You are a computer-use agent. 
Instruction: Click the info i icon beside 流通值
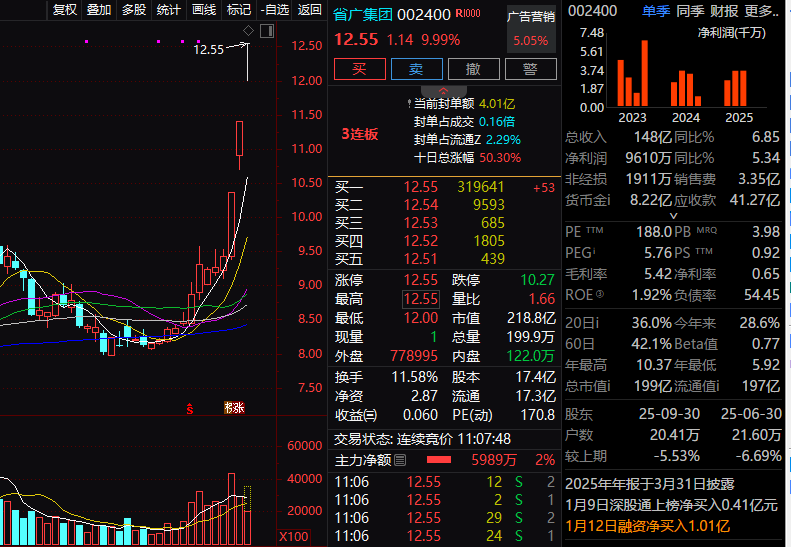tap(717, 386)
